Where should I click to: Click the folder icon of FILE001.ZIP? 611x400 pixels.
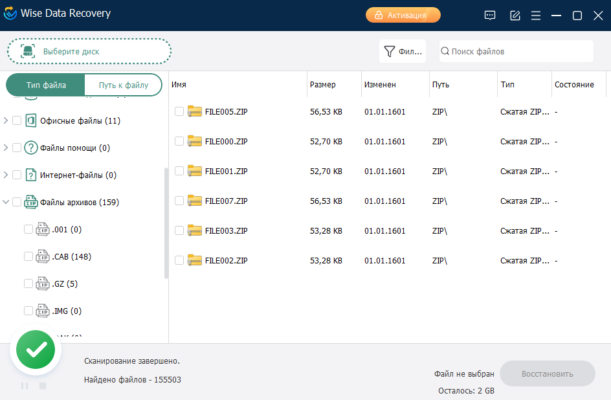pyautogui.click(x=194, y=171)
